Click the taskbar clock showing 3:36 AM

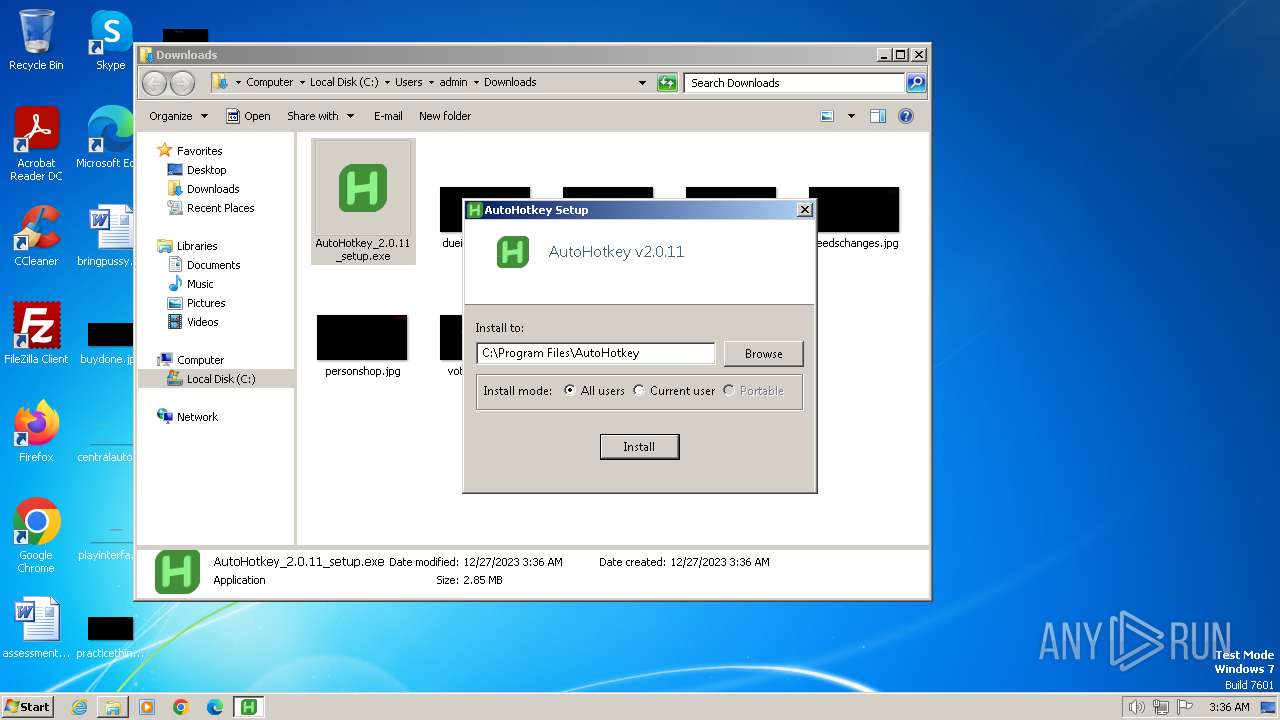(1229, 707)
